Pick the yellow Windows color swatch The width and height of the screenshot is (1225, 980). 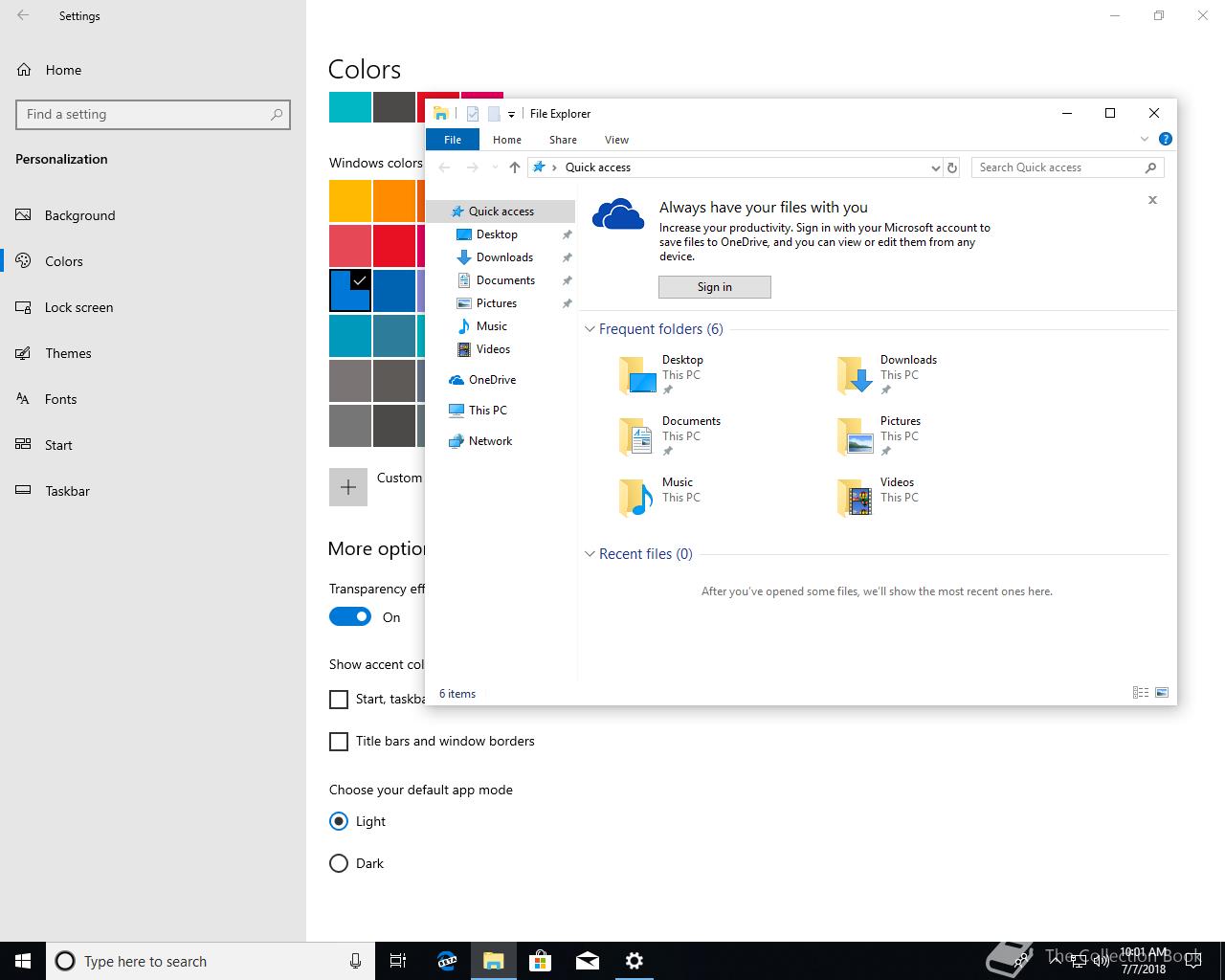click(x=350, y=200)
